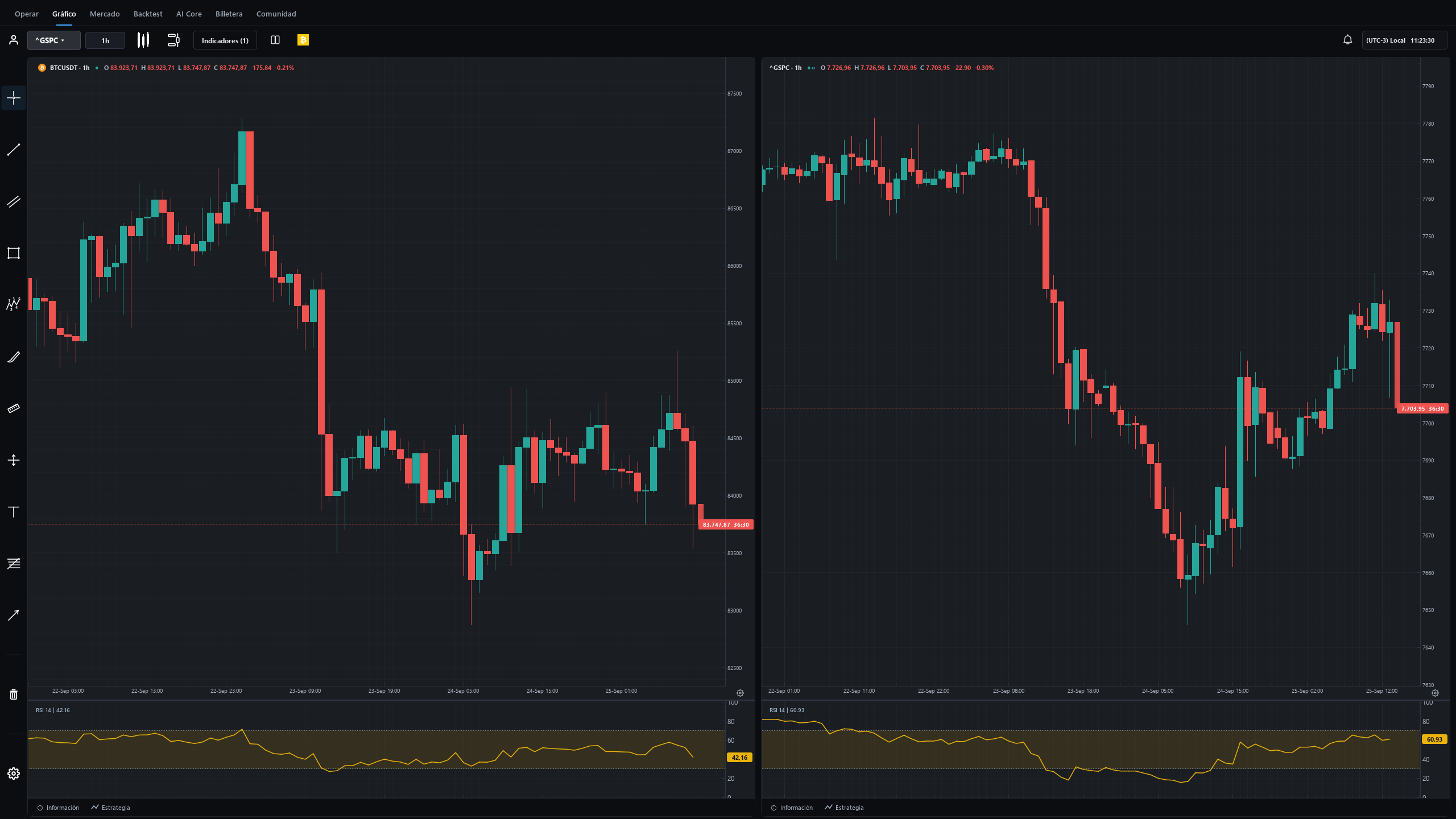Screen dimensions: 1456x819
Task: Open settings gear in left sidebar
Action: [x=14, y=773]
